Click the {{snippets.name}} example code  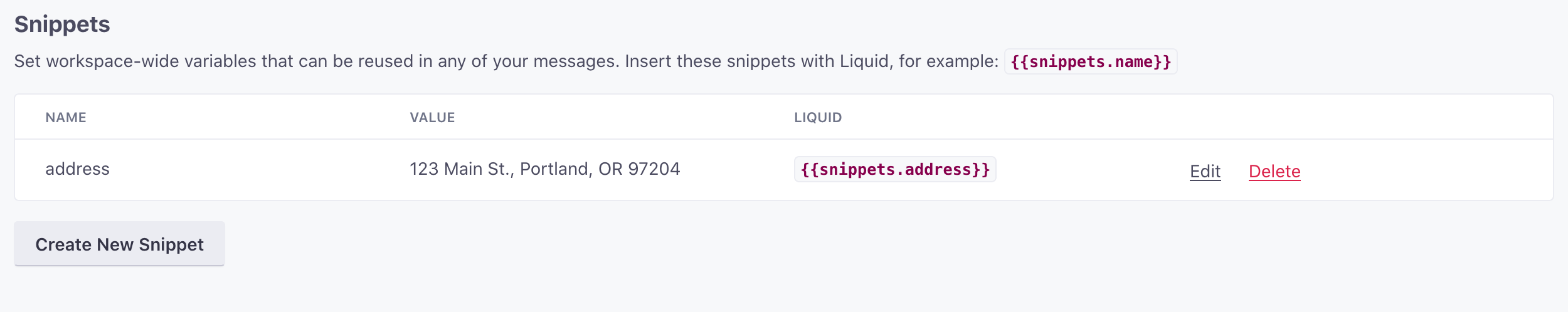1090,62
